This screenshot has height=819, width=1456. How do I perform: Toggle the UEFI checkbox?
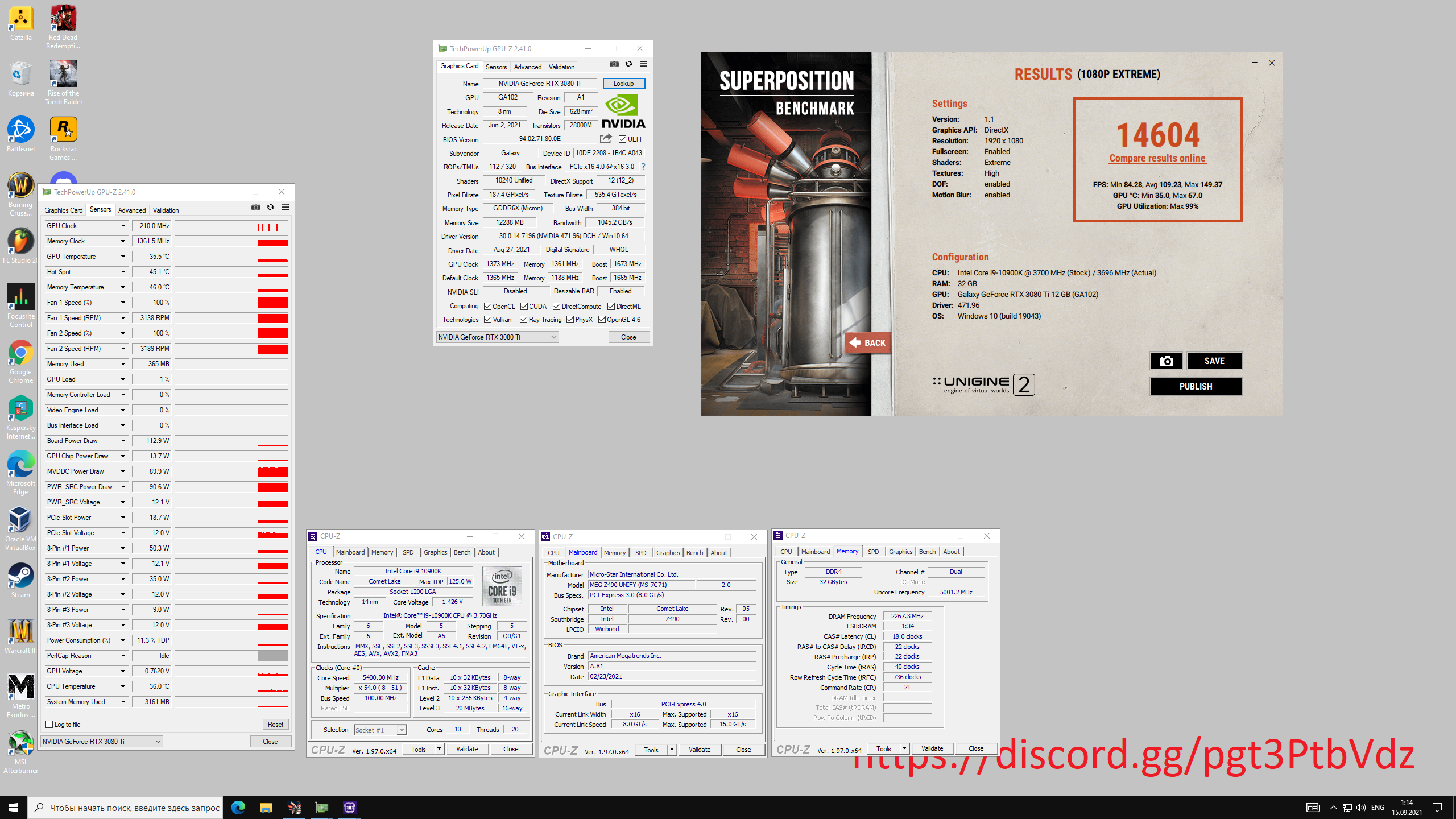point(622,139)
